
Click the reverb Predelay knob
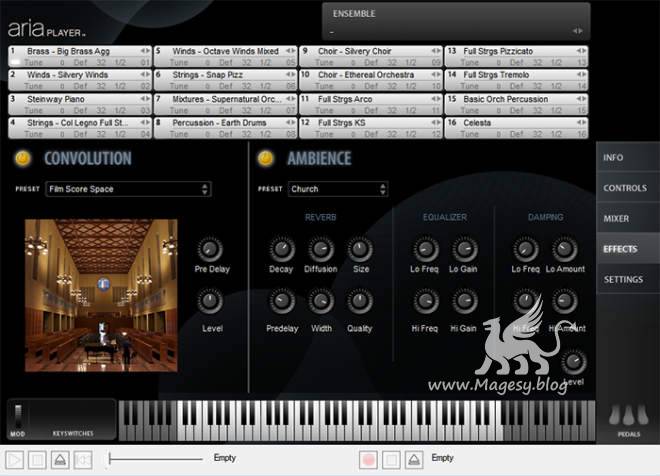coord(282,300)
